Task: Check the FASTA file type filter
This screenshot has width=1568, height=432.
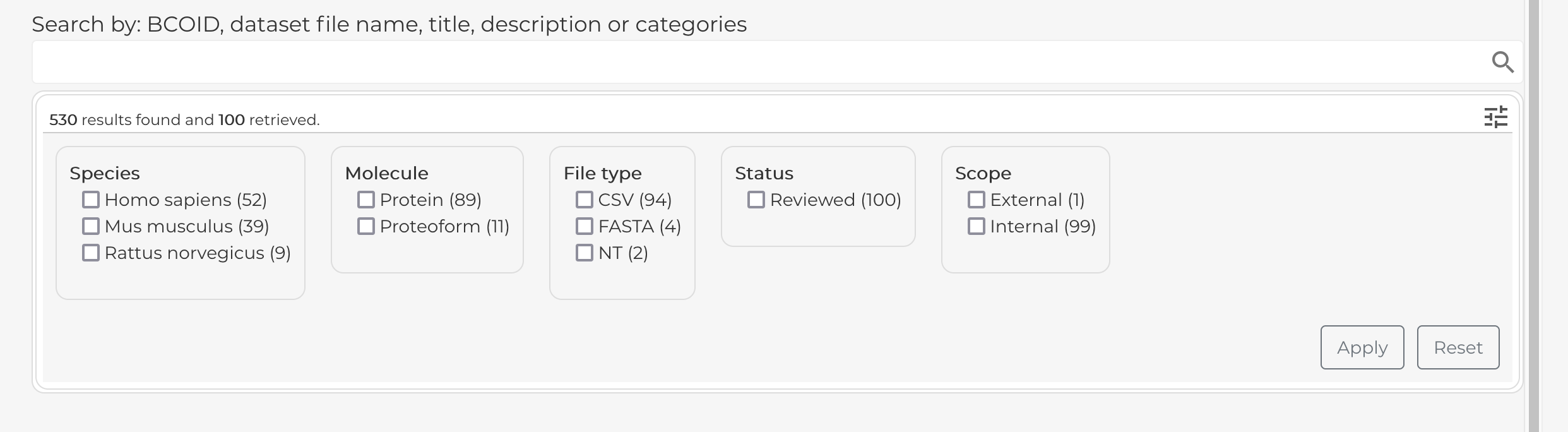Action: click(583, 225)
